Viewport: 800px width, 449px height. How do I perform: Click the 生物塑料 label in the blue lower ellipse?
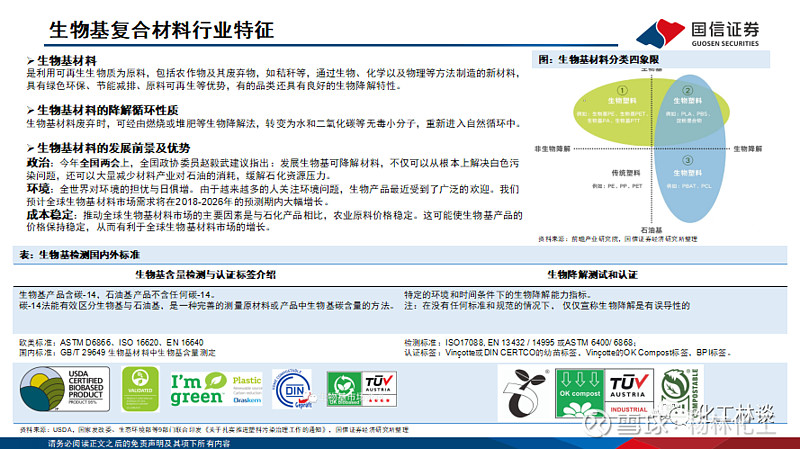(x=687, y=173)
